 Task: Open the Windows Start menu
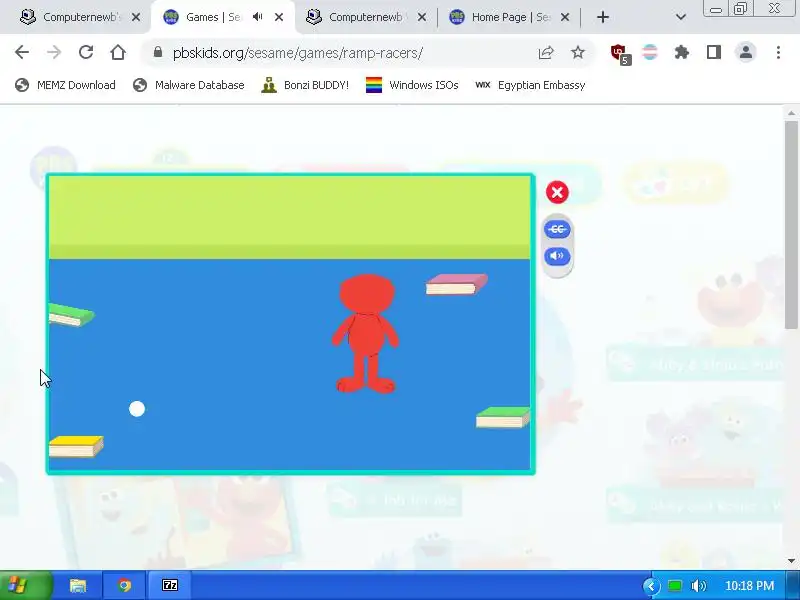pos(24,585)
